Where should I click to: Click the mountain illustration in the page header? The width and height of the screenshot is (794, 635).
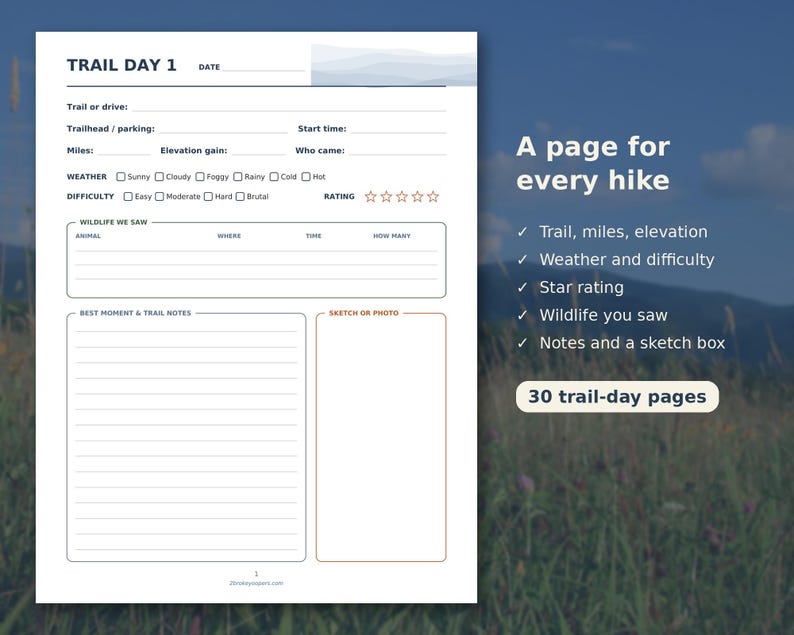[x=393, y=65]
